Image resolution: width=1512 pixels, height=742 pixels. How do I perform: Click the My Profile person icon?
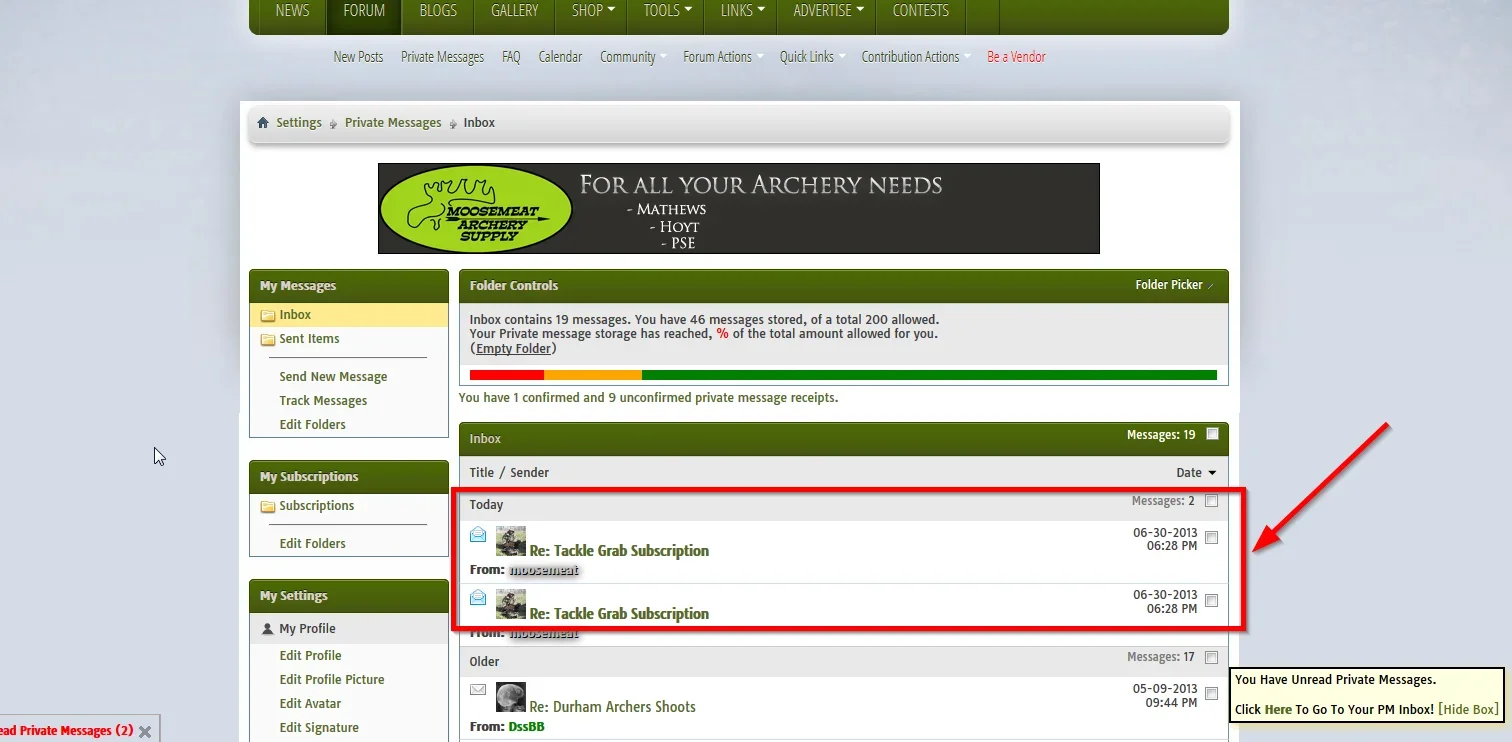(x=267, y=629)
